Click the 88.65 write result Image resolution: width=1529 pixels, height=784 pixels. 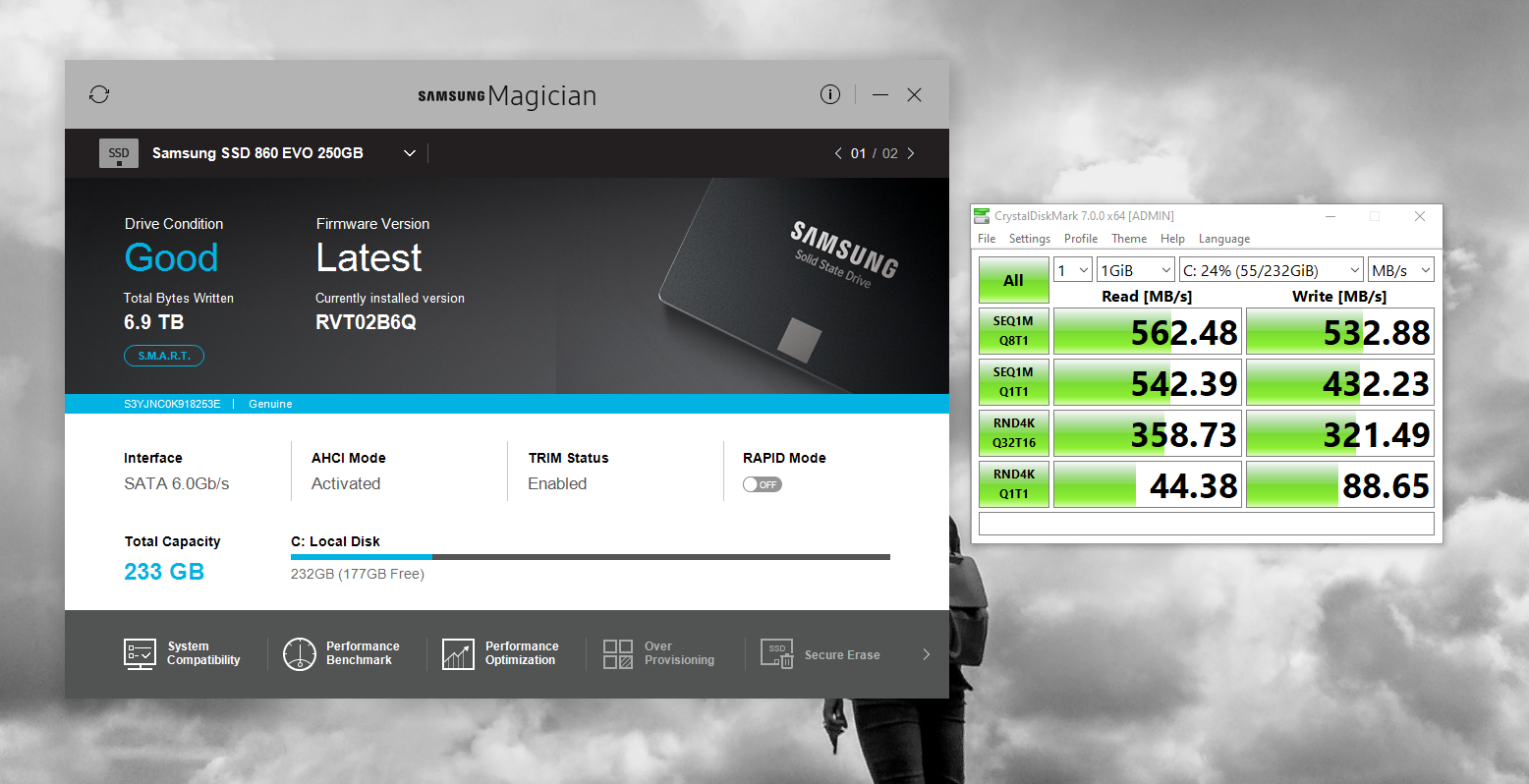pos(1340,485)
